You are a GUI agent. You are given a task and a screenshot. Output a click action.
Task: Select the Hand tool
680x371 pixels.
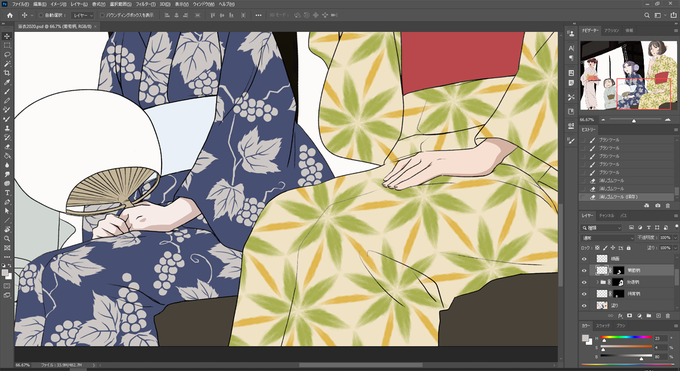point(7,229)
